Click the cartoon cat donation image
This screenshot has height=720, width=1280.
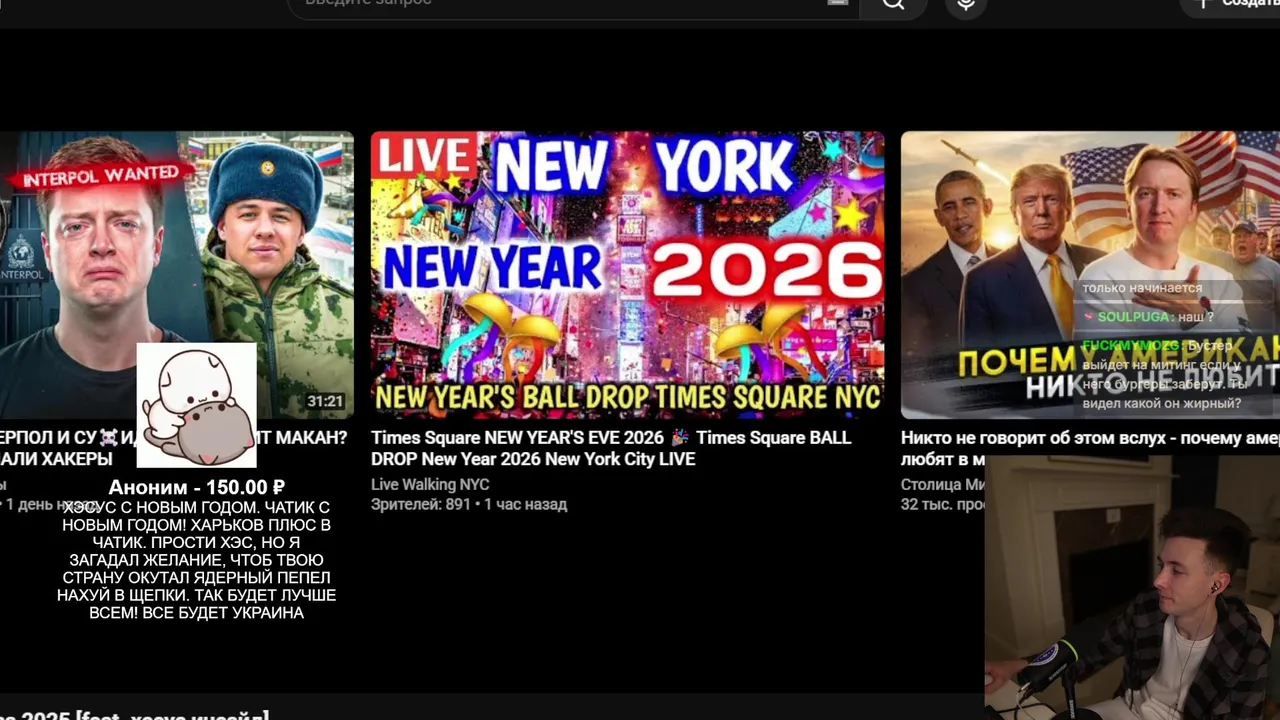click(x=196, y=405)
